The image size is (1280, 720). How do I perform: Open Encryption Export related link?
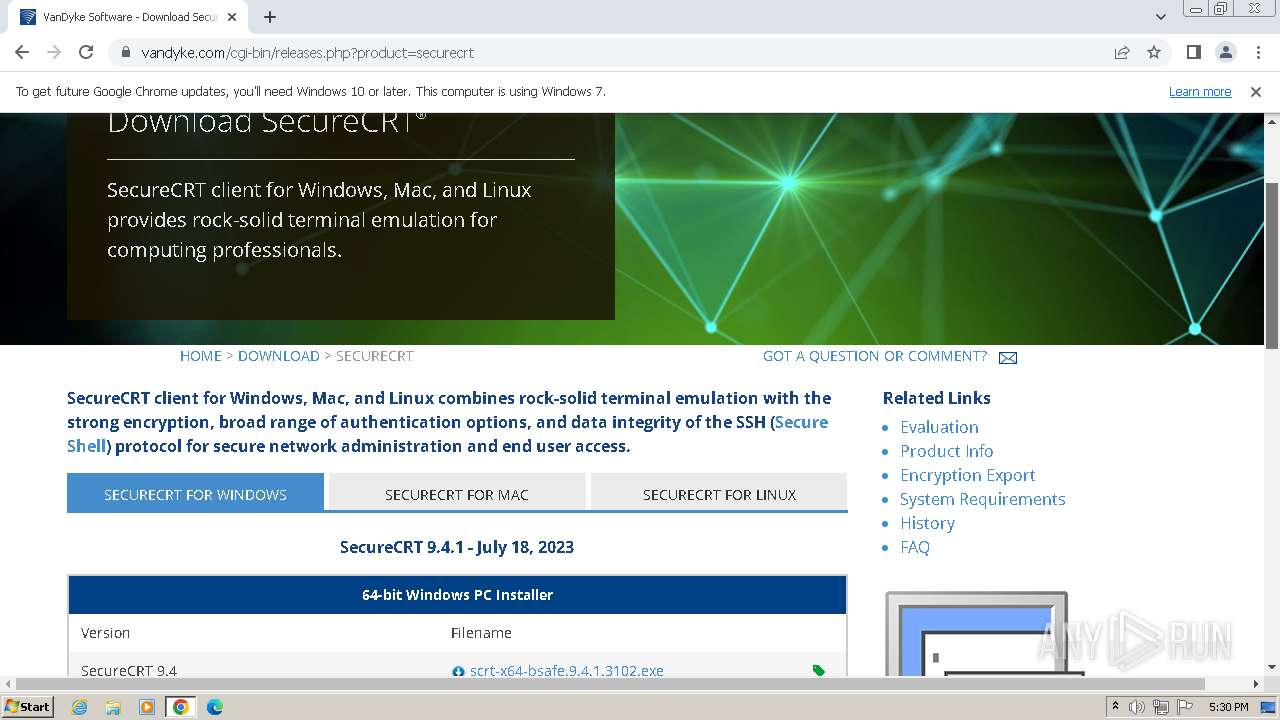967,475
